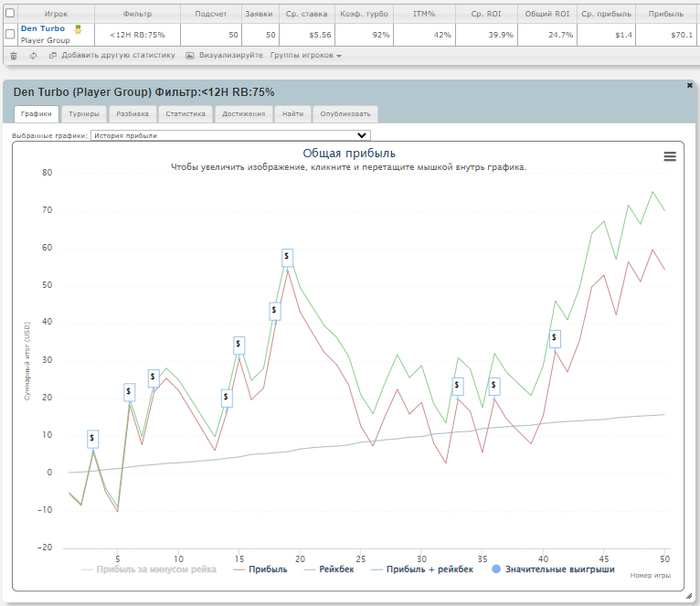Sort by the Игрок column header

56,14
